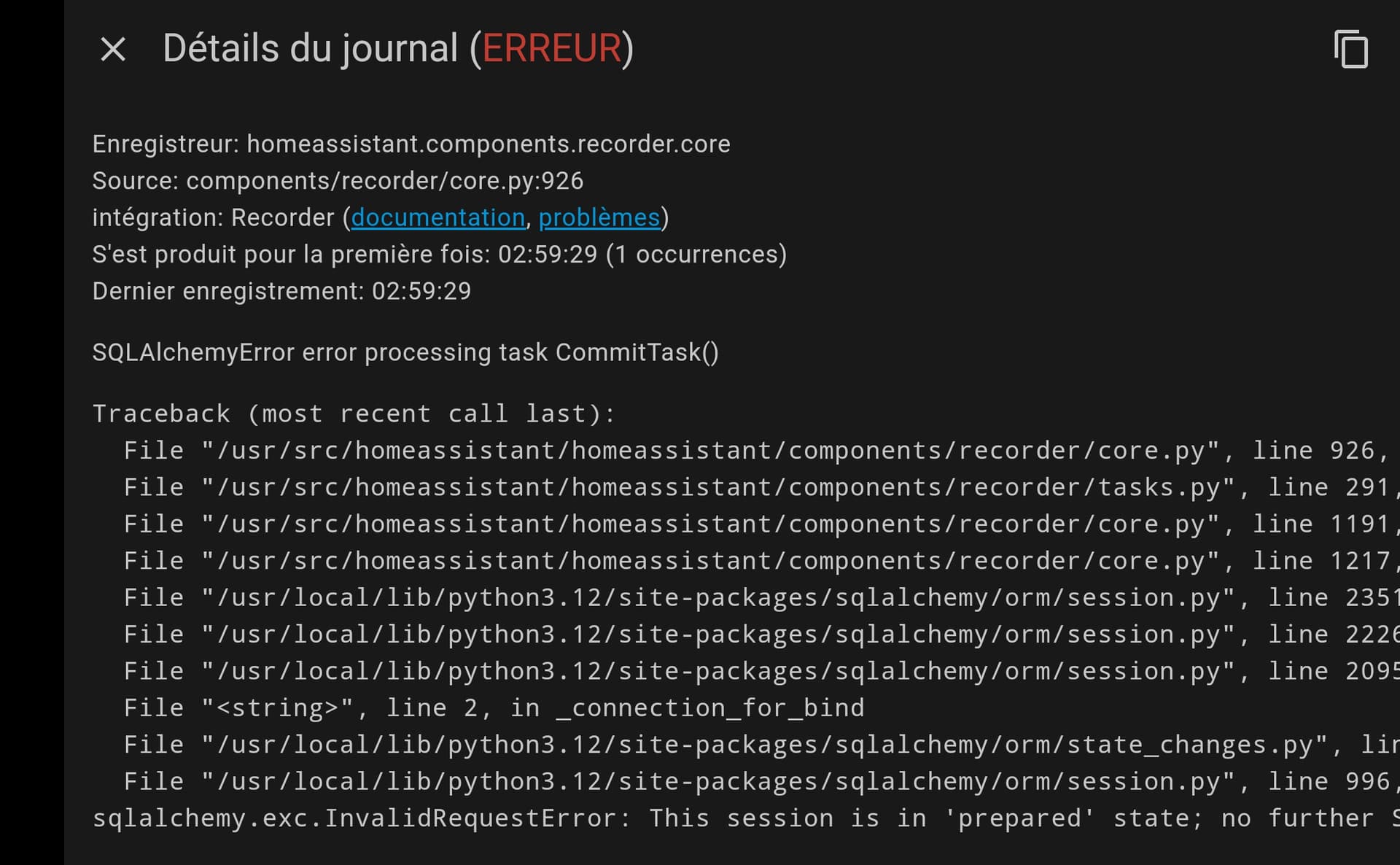Image resolution: width=1400 pixels, height=865 pixels.
Task: Click traceback entry for tasks.py line 291
Action: pyautogui.click(x=761, y=487)
